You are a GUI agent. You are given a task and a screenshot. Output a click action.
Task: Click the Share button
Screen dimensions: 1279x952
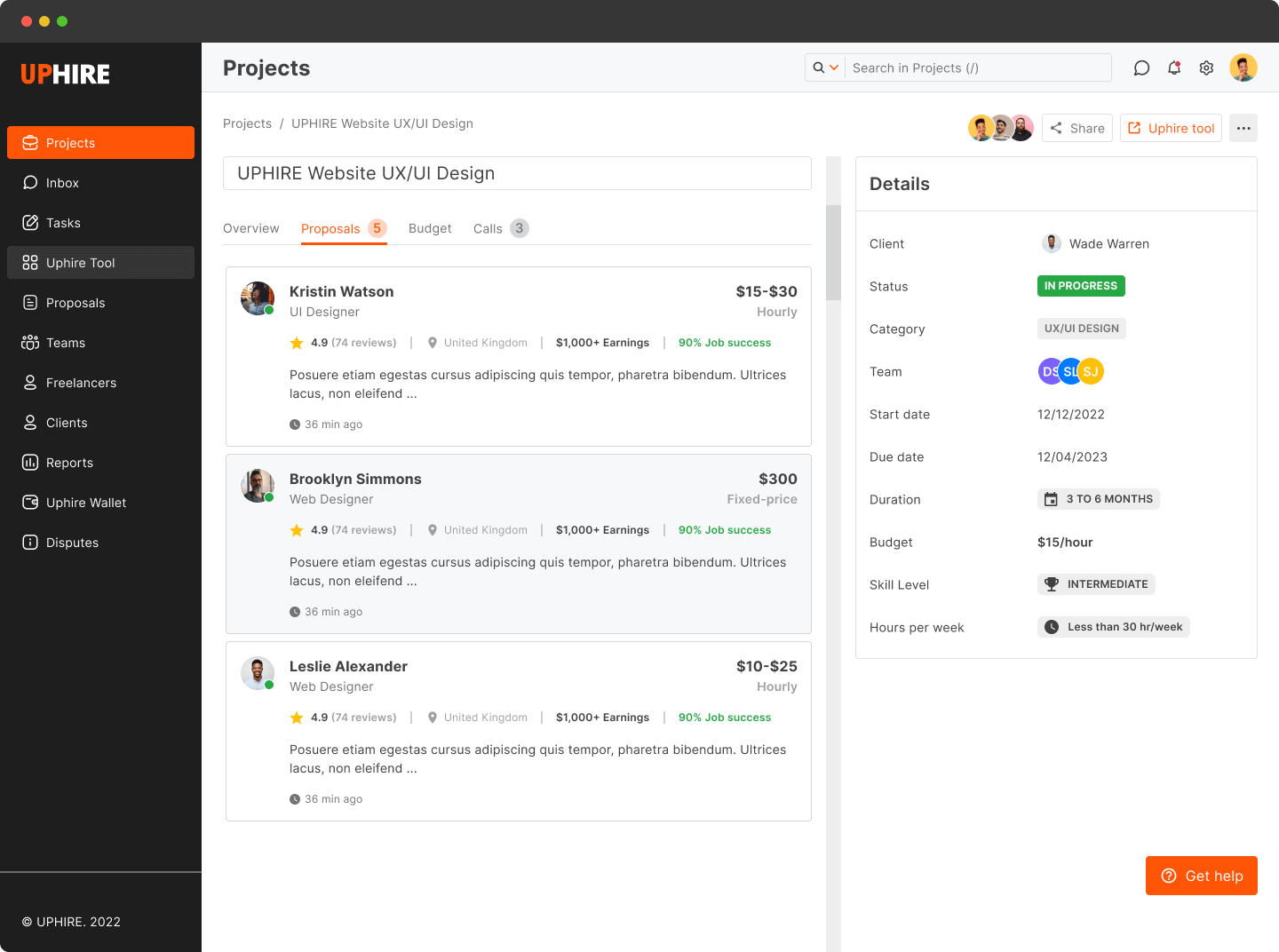click(x=1077, y=128)
